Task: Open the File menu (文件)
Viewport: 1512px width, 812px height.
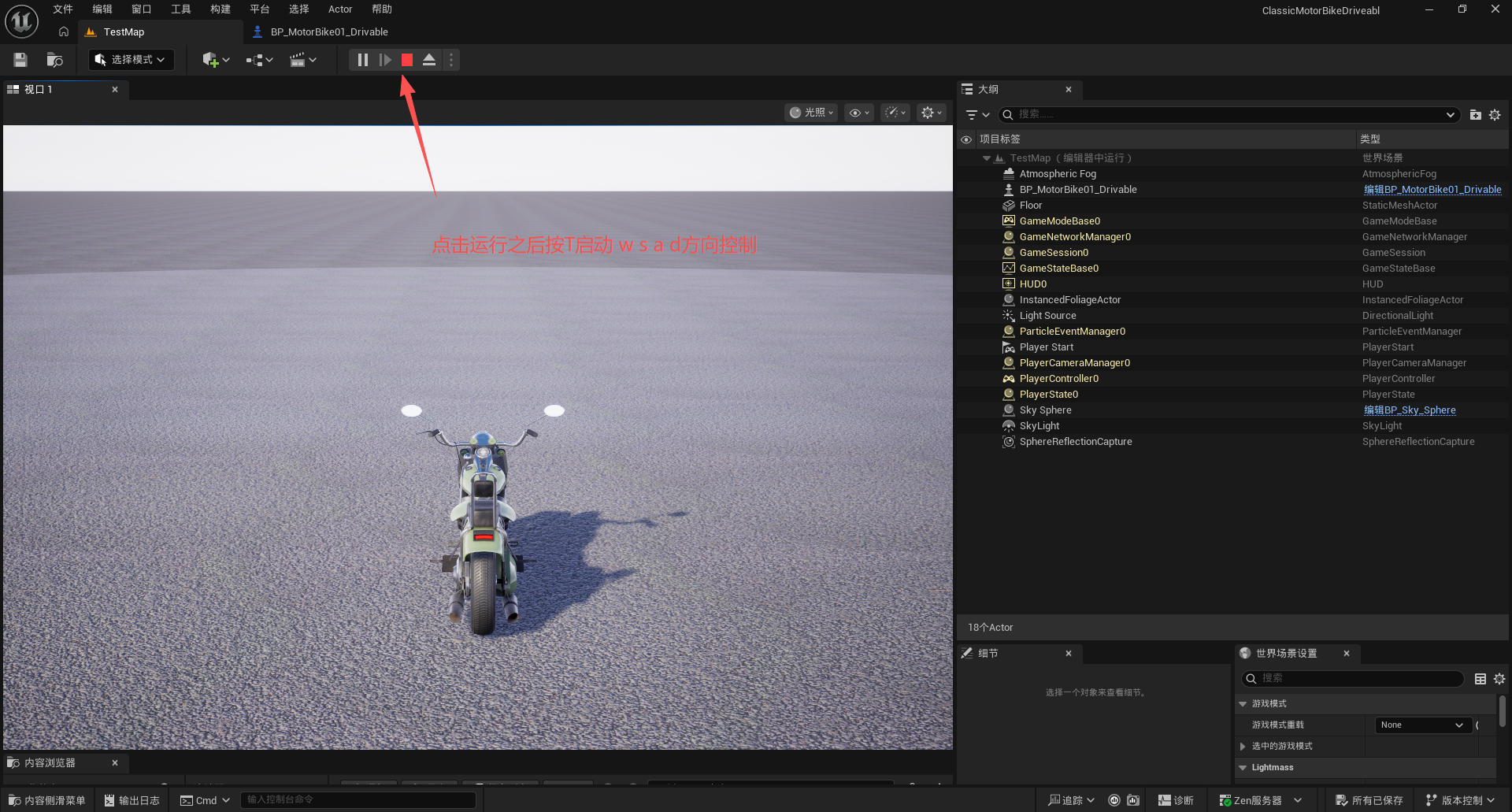Action: pos(63,9)
